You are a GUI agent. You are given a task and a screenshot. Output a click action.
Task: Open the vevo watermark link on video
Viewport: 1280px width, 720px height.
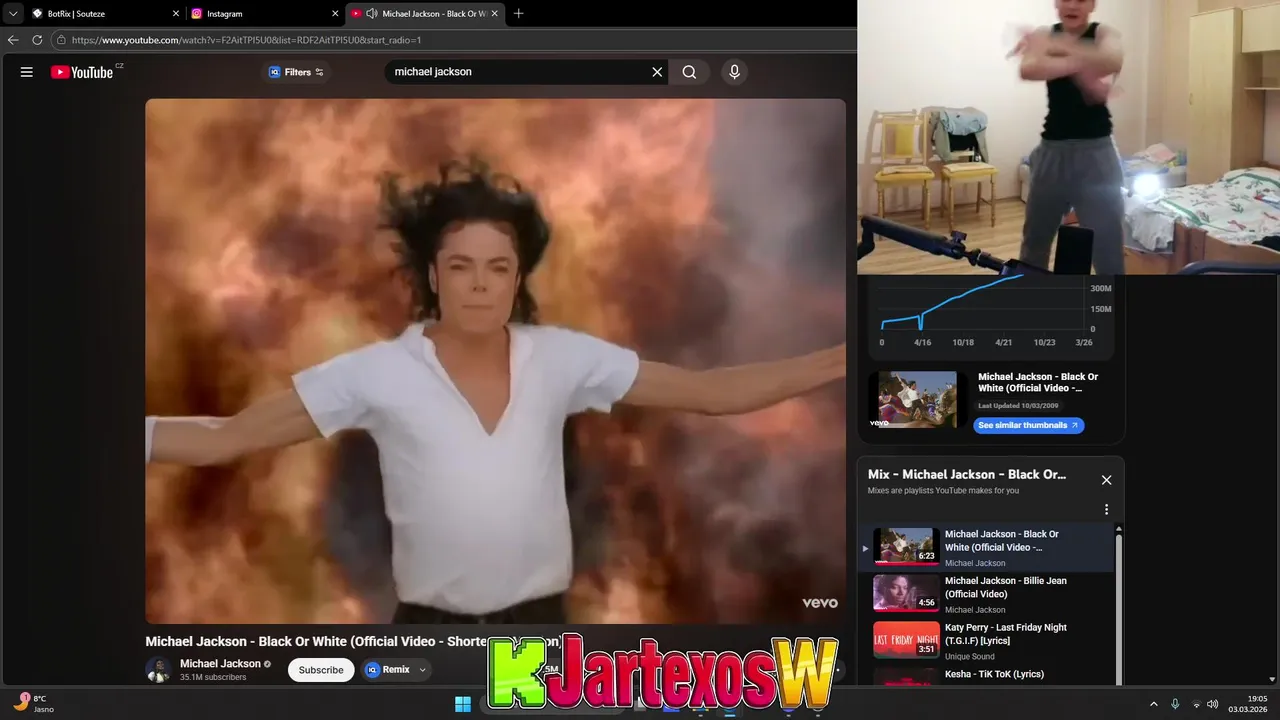click(x=819, y=603)
